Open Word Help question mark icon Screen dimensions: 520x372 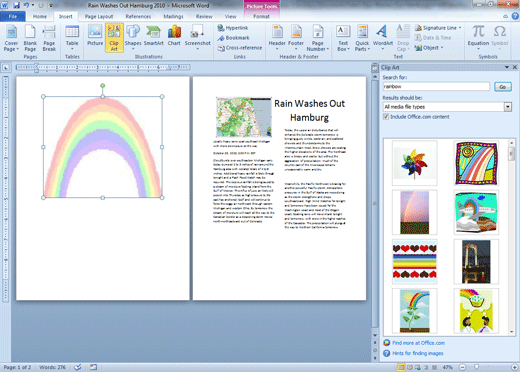click(x=515, y=16)
